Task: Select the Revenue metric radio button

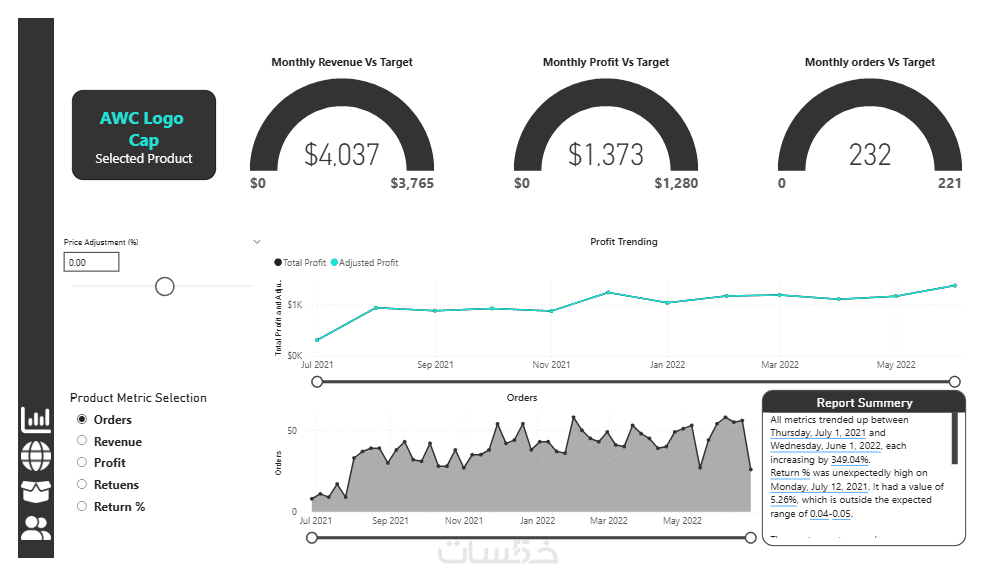Action: coord(82,441)
